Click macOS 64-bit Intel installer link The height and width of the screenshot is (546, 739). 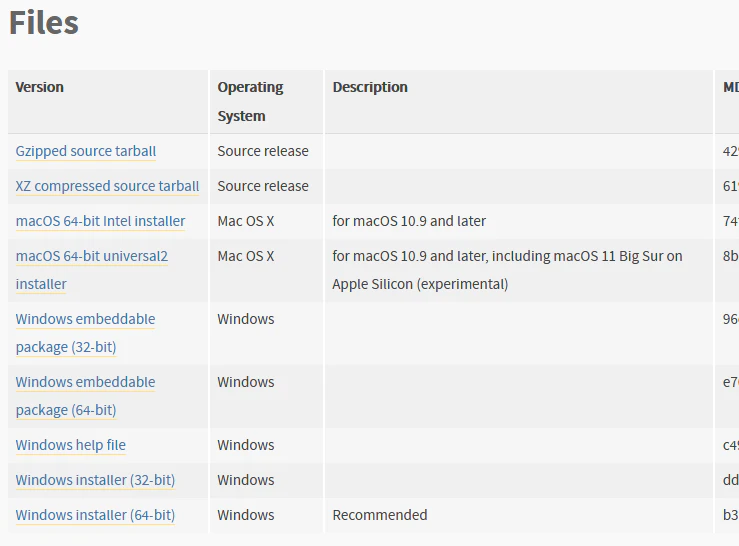(100, 221)
